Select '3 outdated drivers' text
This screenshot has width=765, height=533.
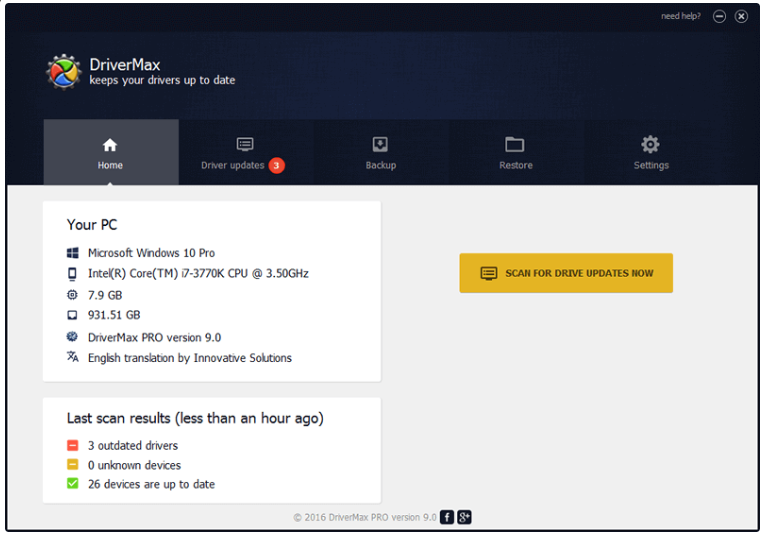coord(133,446)
